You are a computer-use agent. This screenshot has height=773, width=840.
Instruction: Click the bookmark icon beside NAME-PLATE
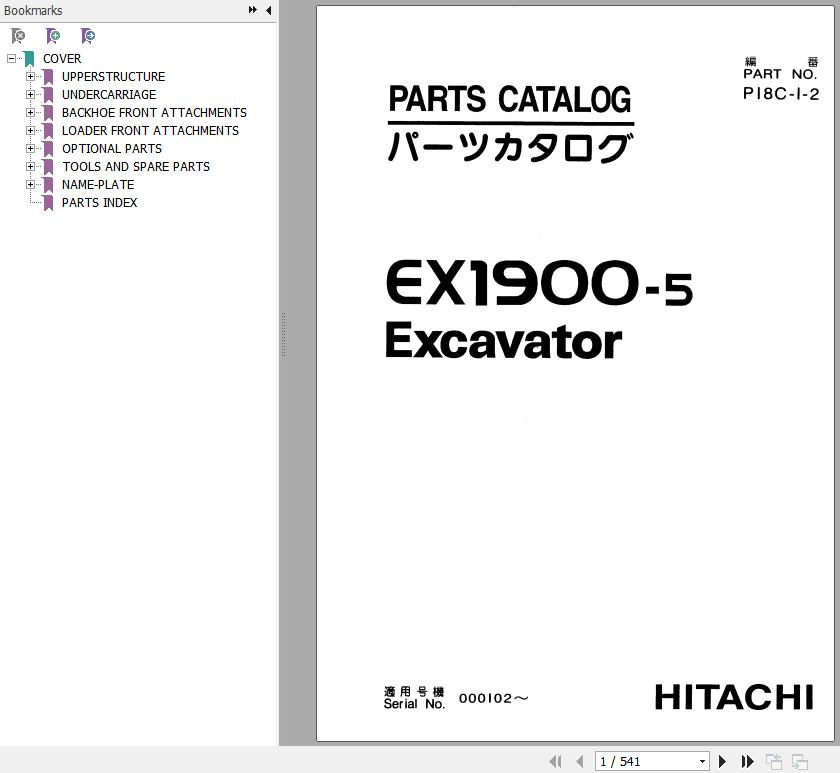pyautogui.click(x=48, y=185)
